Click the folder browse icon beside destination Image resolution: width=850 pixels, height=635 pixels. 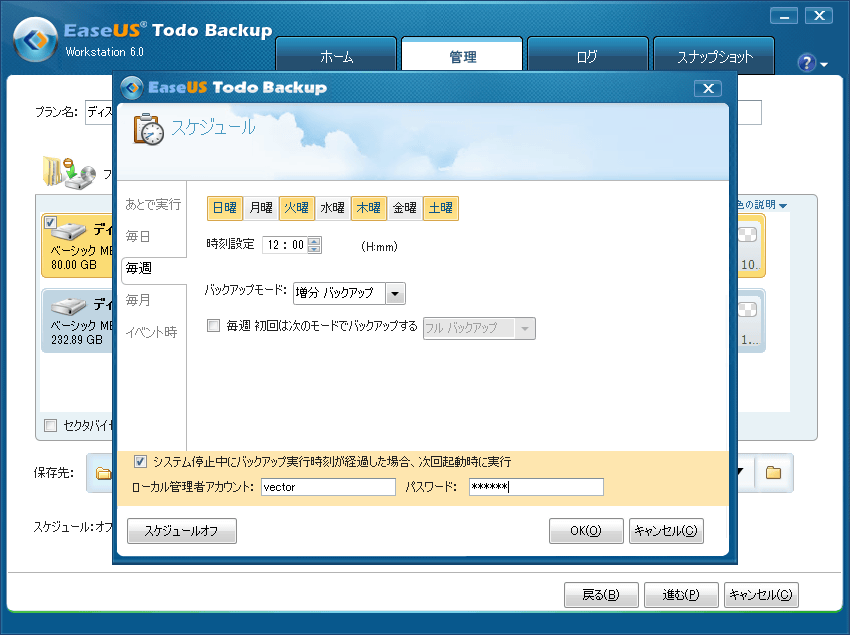773,473
